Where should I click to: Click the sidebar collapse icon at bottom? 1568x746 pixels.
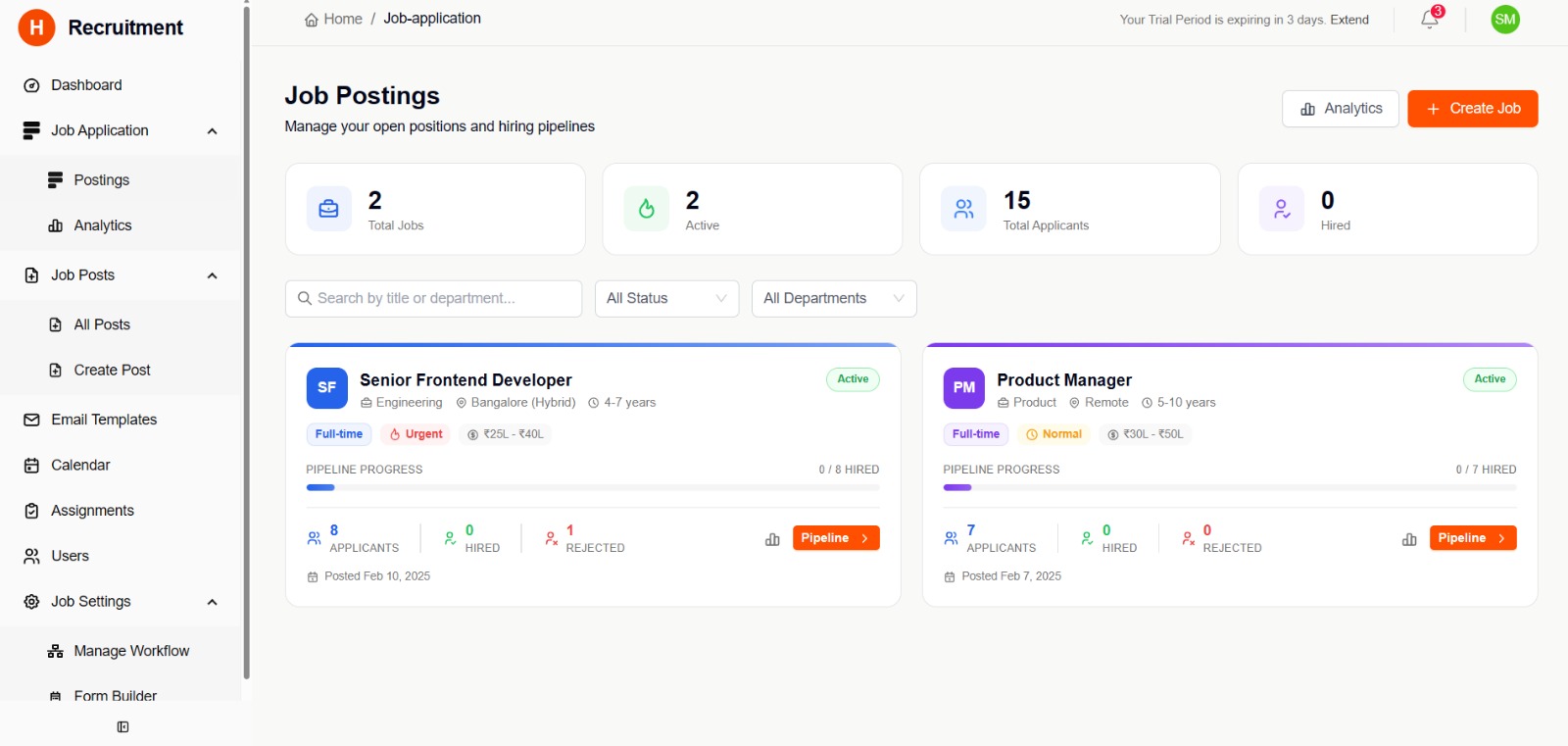pos(122,726)
